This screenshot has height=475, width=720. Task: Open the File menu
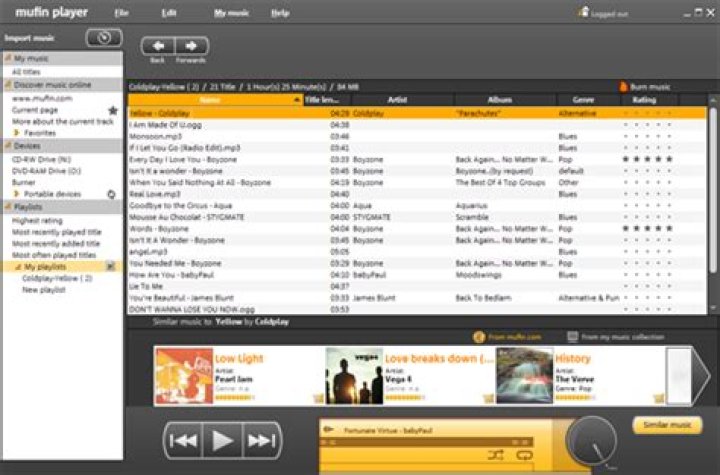tap(121, 13)
